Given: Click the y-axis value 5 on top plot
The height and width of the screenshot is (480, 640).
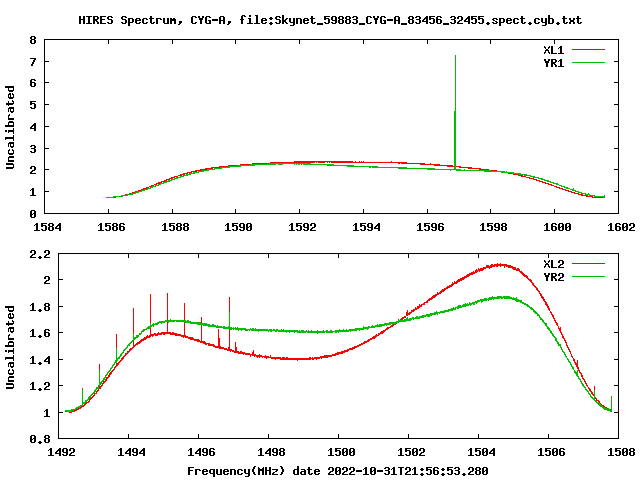Looking at the screenshot, I should [x=33, y=105].
